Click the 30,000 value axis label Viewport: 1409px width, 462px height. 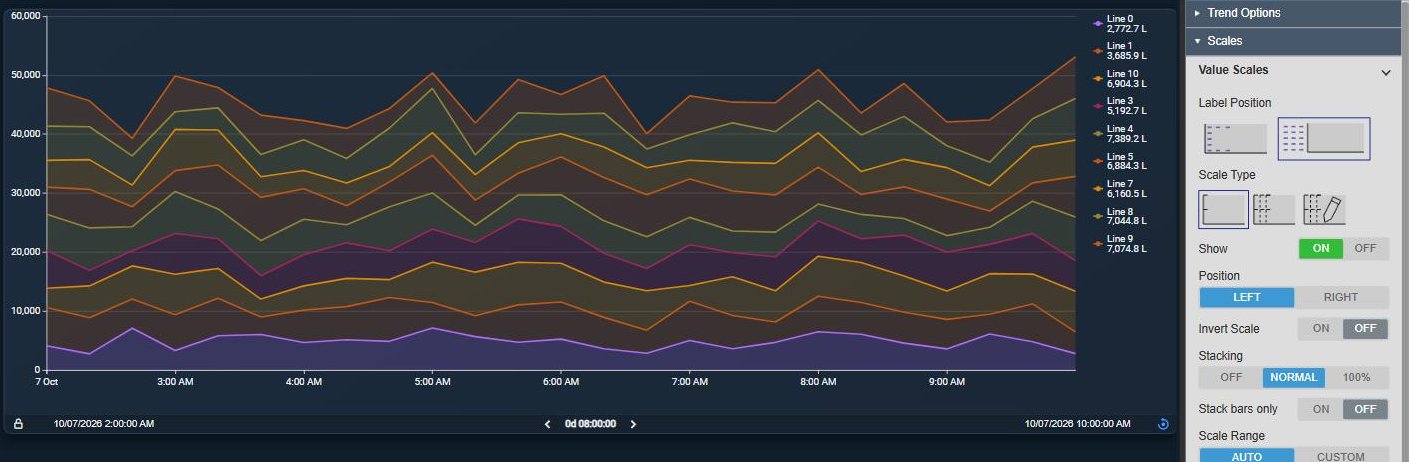coord(24,192)
